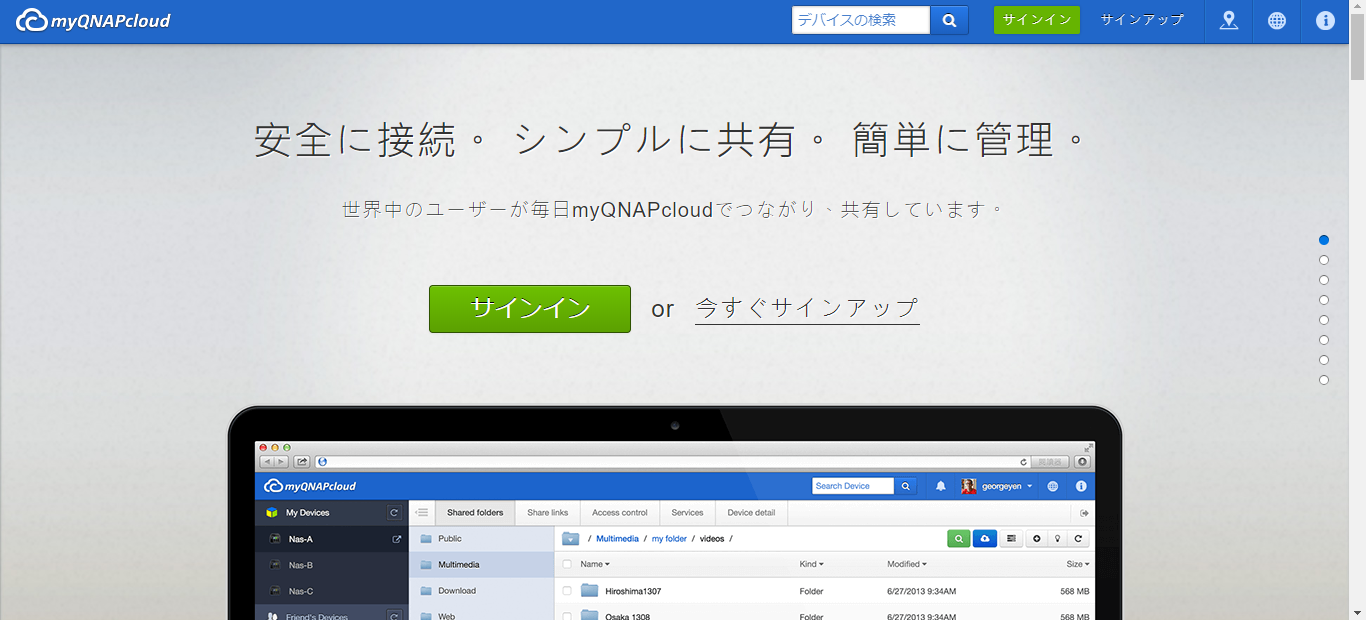Screen dimensions: 1366x620
Task: Click the Search Device field in laptop preview
Action: (853, 486)
